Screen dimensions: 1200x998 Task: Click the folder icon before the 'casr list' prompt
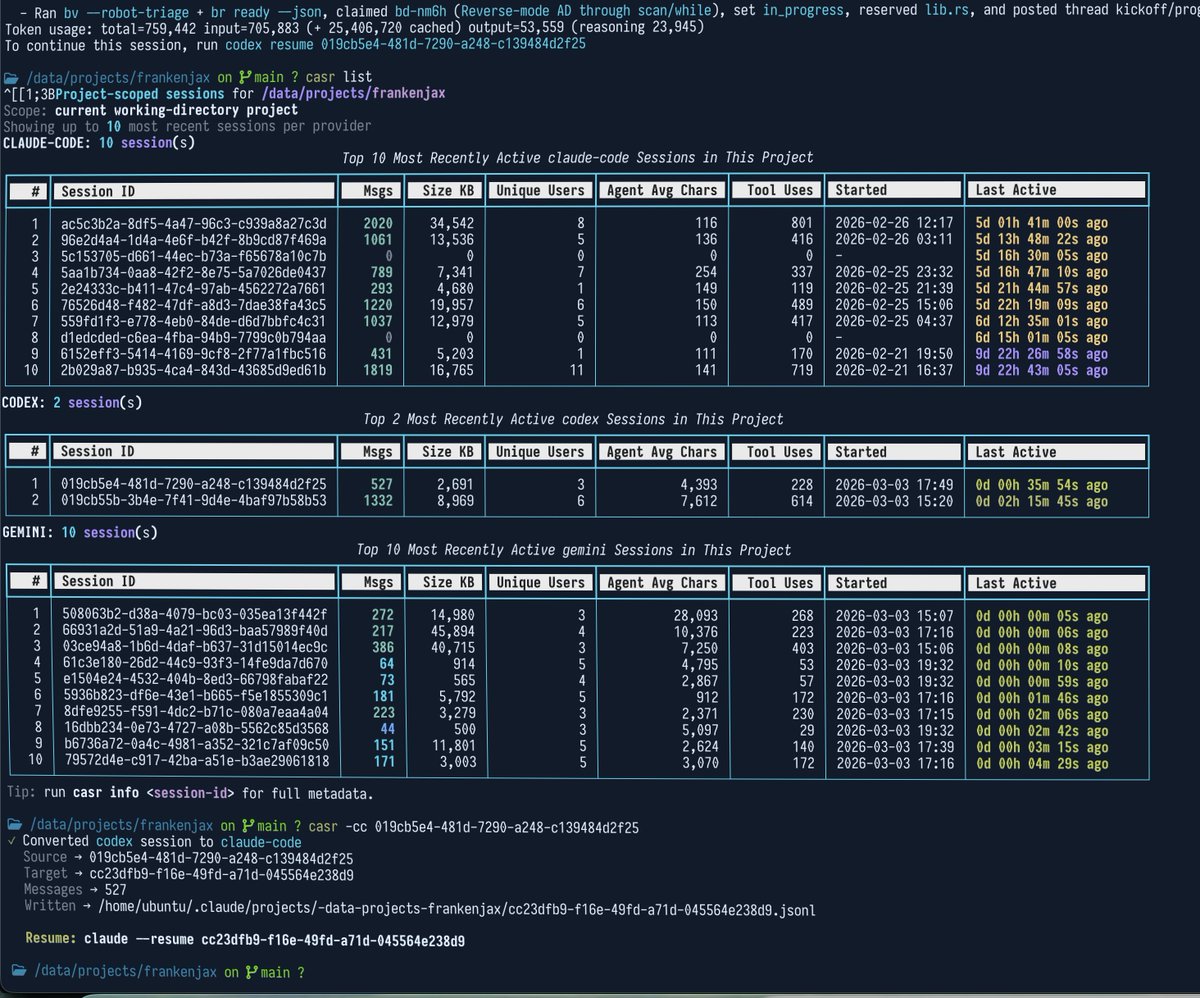click(x=12, y=77)
